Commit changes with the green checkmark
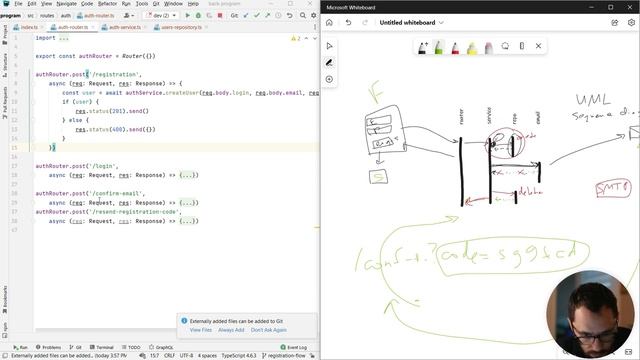The image size is (640, 360). [257, 16]
